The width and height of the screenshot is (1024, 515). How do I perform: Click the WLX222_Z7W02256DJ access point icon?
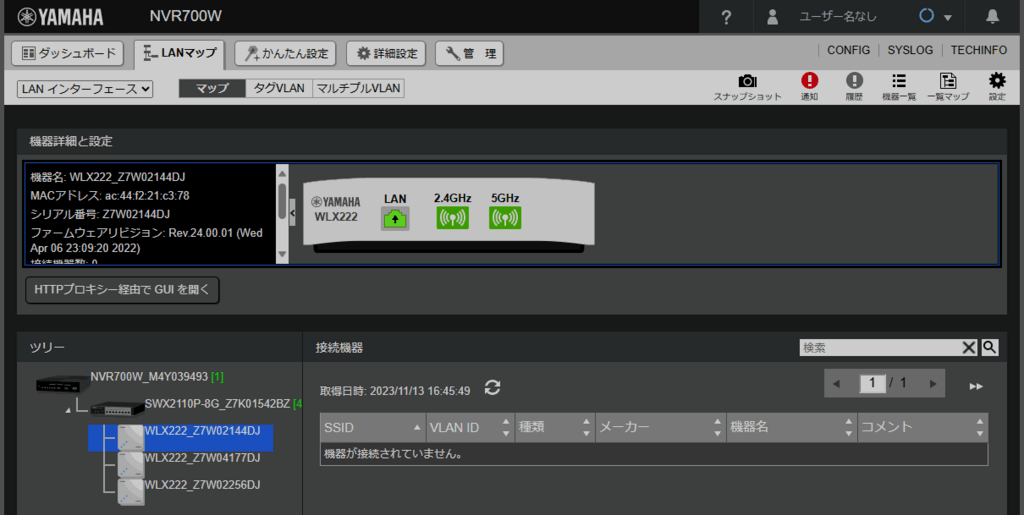pyautogui.click(x=131, y=492)
